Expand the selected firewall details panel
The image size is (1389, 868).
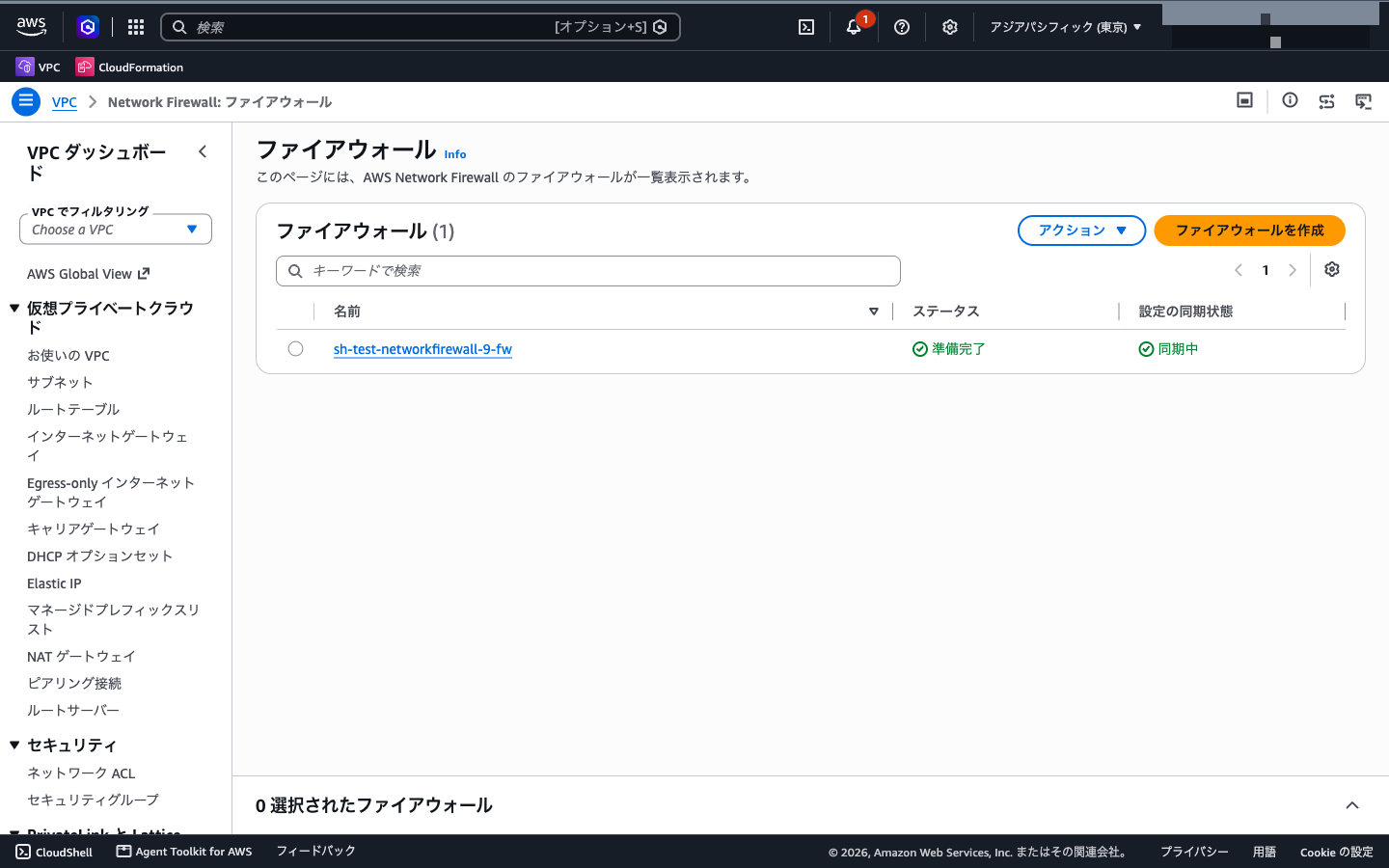coord(1352,805)
